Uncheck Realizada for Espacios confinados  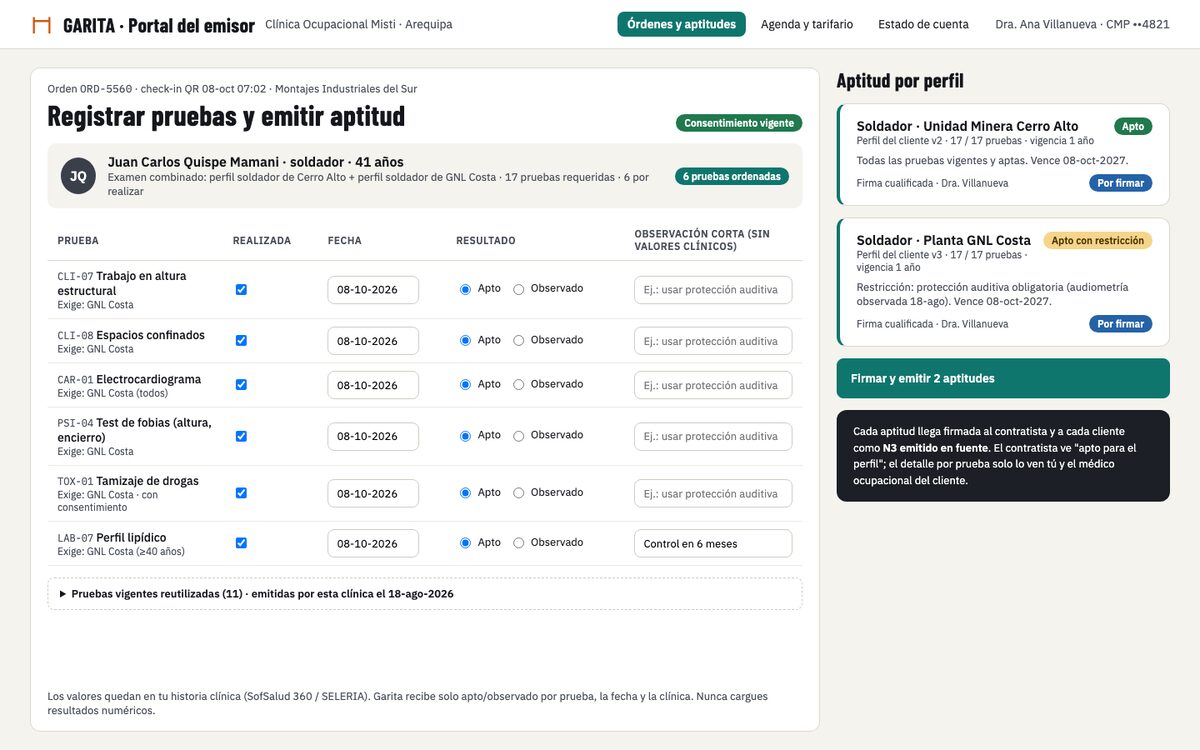click(241, 340)
